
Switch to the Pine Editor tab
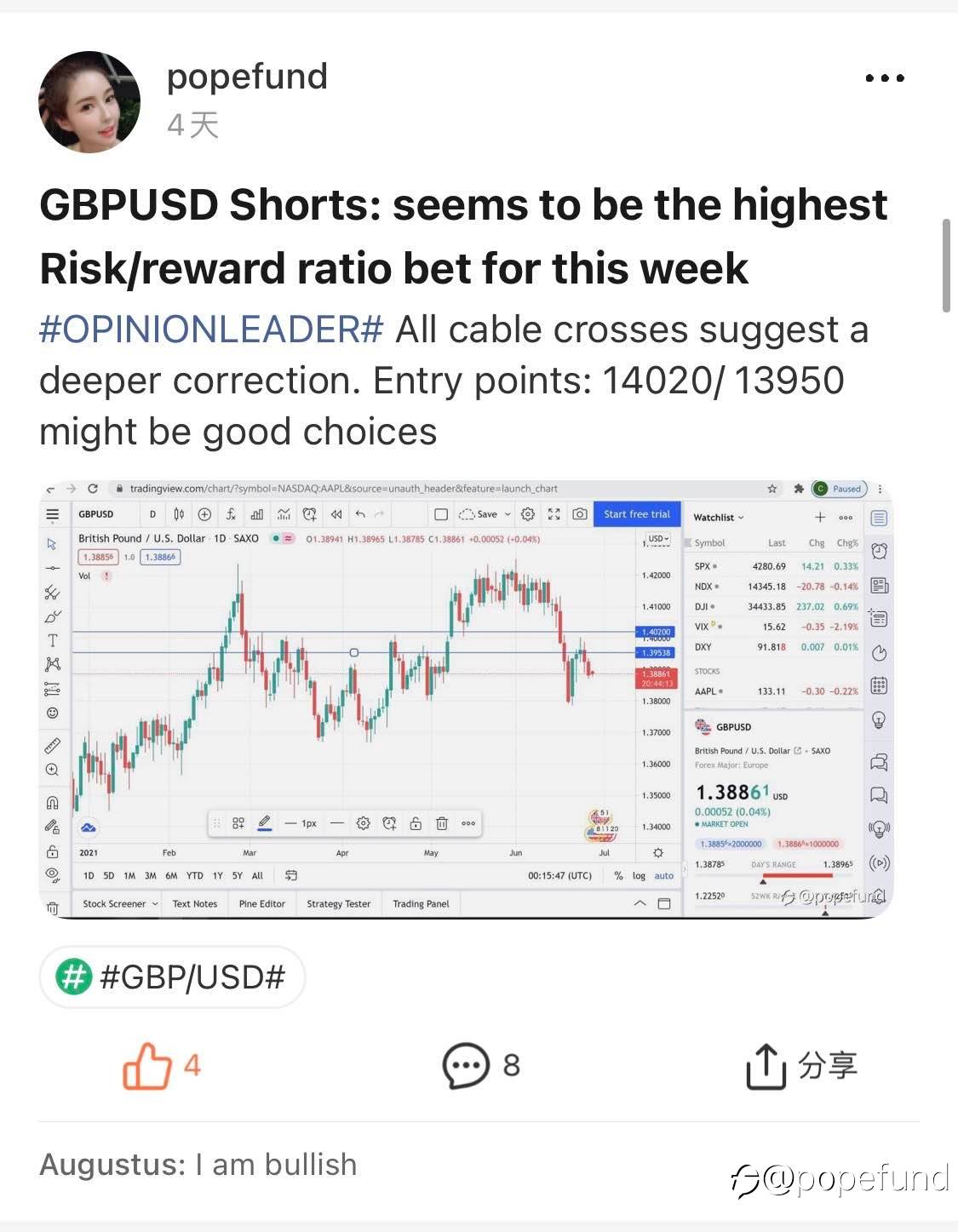click(x=262, y=903)
